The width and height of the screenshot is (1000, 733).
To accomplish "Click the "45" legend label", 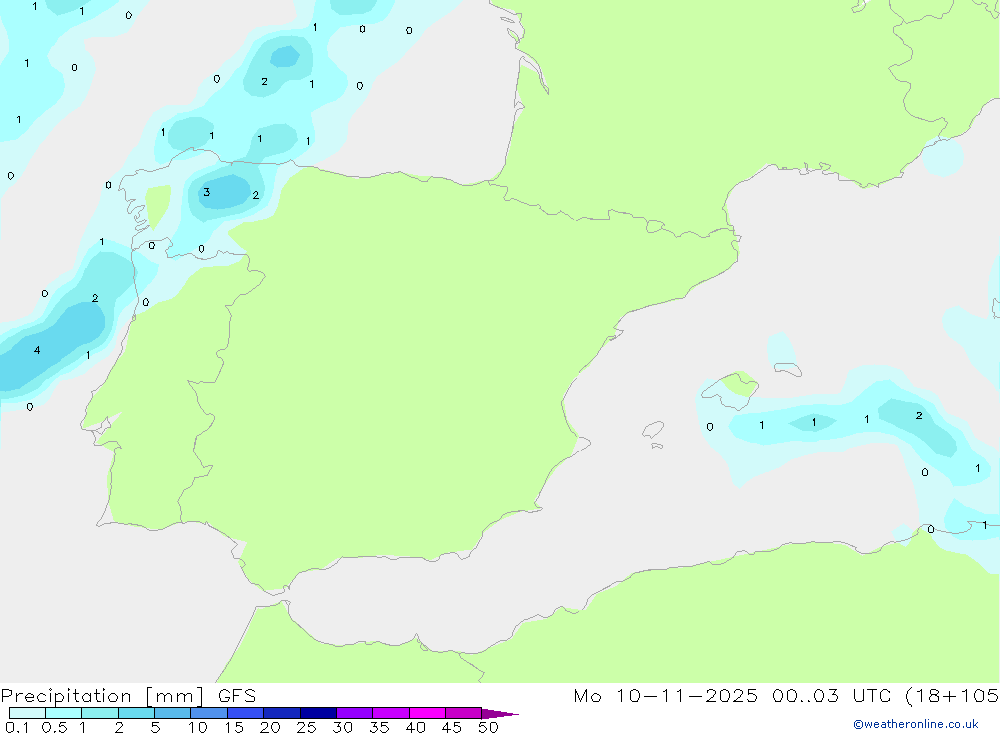I will tap(452, 727).
